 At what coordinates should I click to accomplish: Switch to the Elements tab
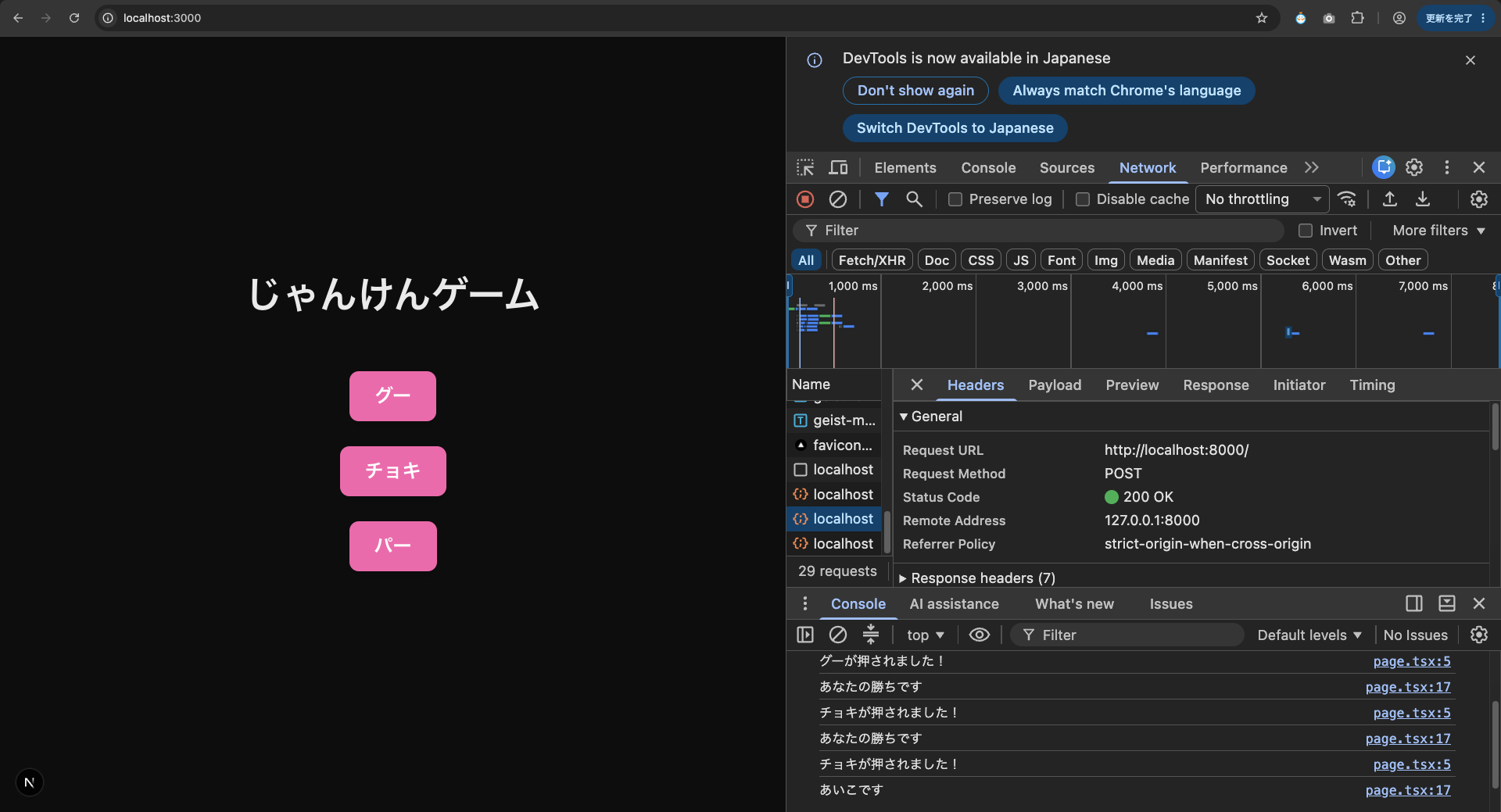coord(905,168)
